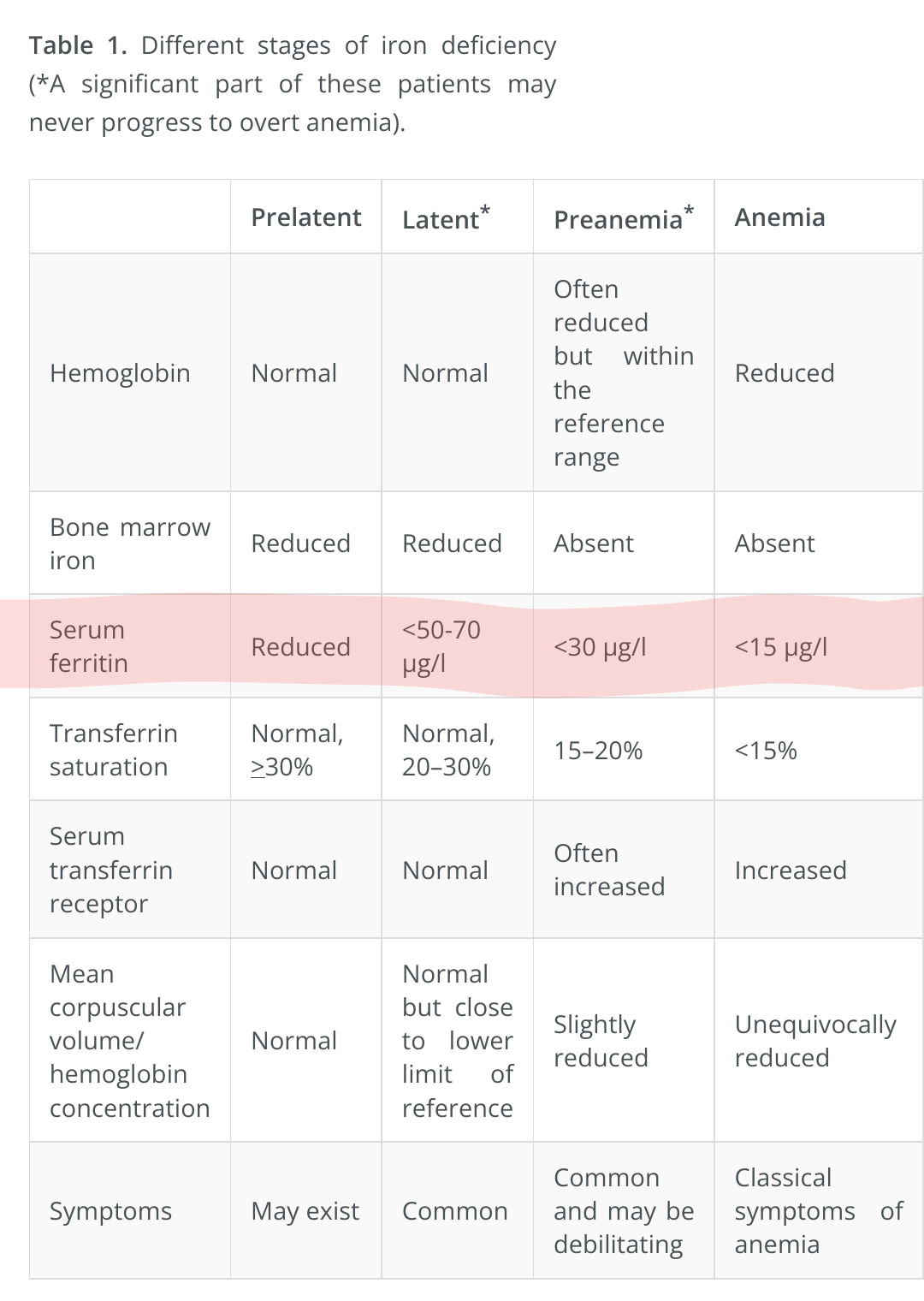
Task: Click the "<15 µg/l" ferritin cell
Action: coord(780,647)
